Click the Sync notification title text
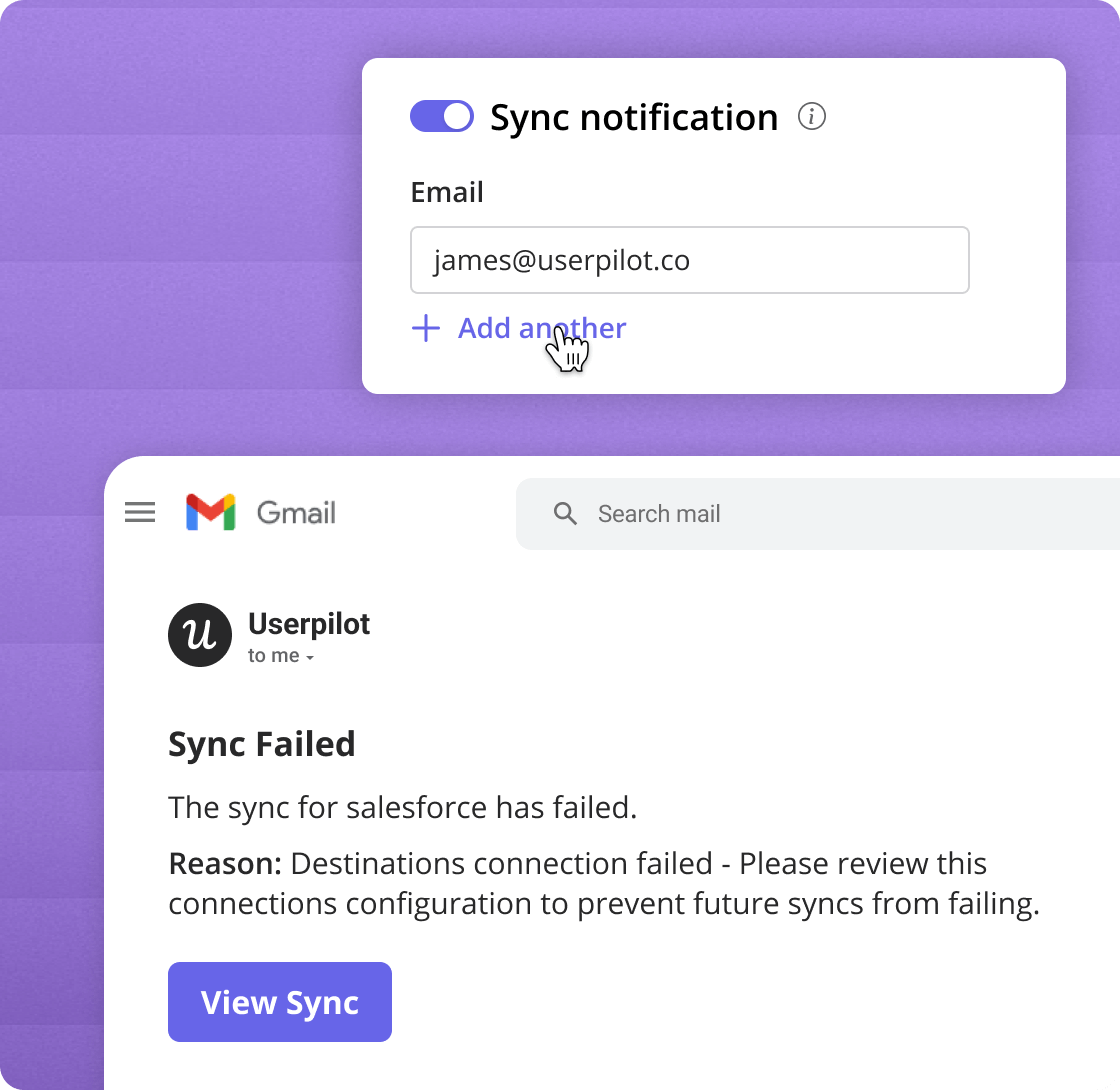This screenshot has height=1090, width=1120. [634, 117]
